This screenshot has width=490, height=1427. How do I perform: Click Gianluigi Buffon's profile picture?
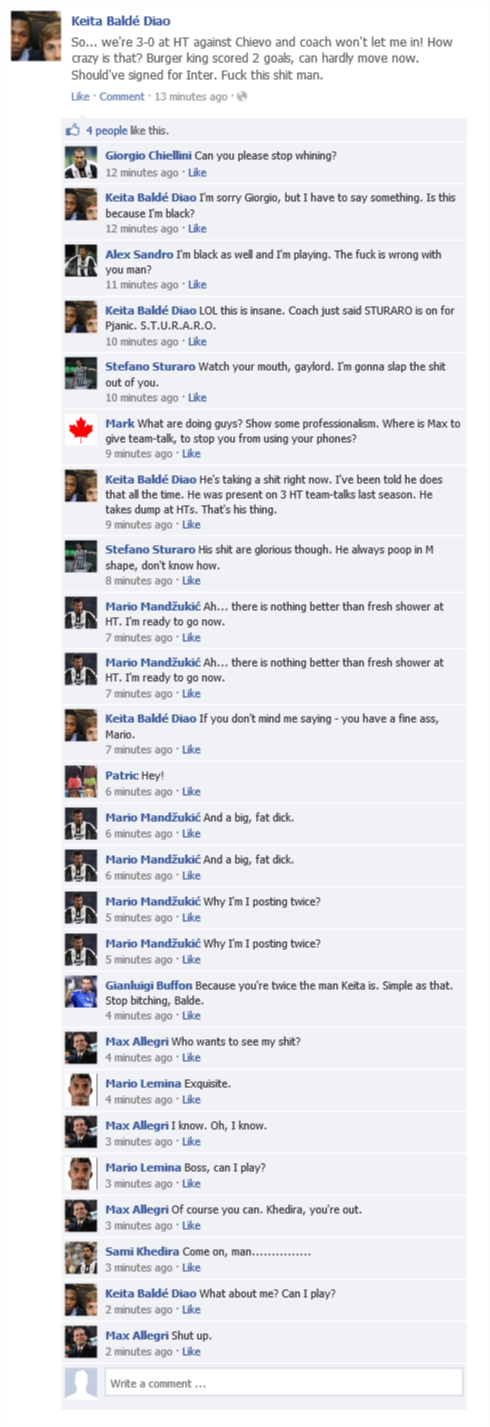pyautogui.click(x=81, y=990)
